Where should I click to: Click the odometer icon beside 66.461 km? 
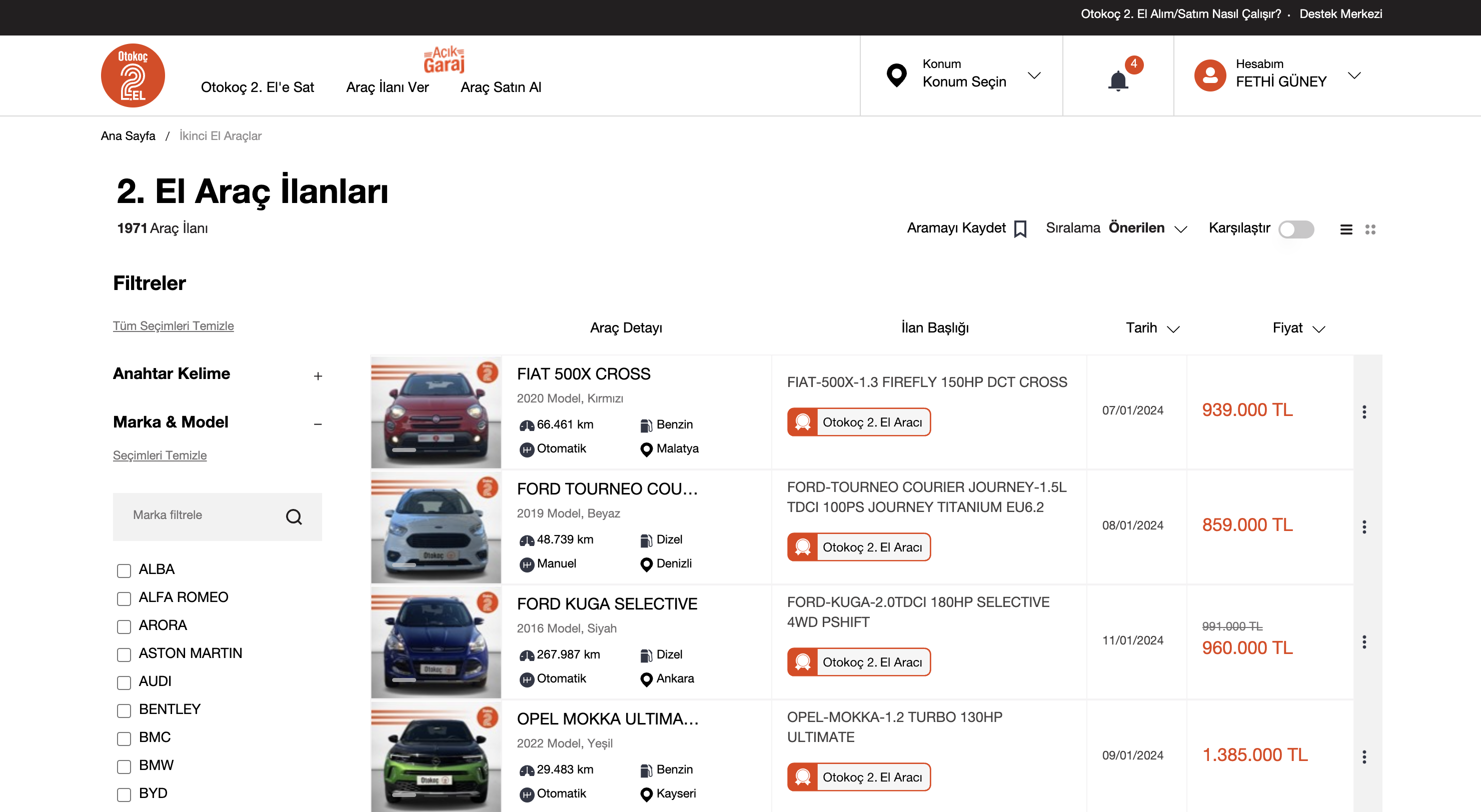(527, 425)
